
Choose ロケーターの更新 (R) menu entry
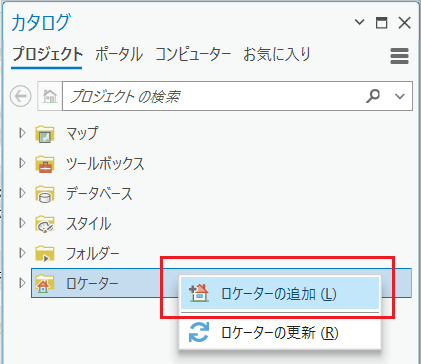280,332
